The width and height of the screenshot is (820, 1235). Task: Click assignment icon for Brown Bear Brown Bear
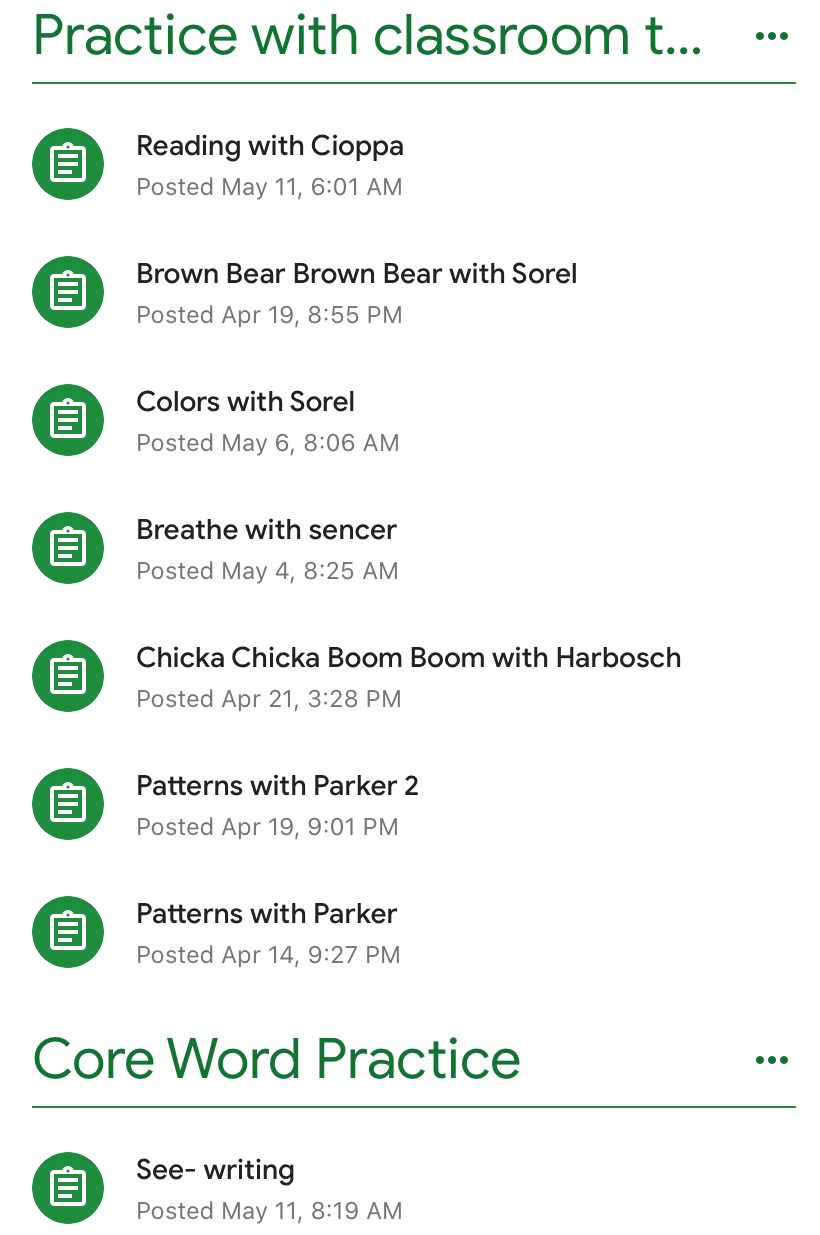[68, 292]
